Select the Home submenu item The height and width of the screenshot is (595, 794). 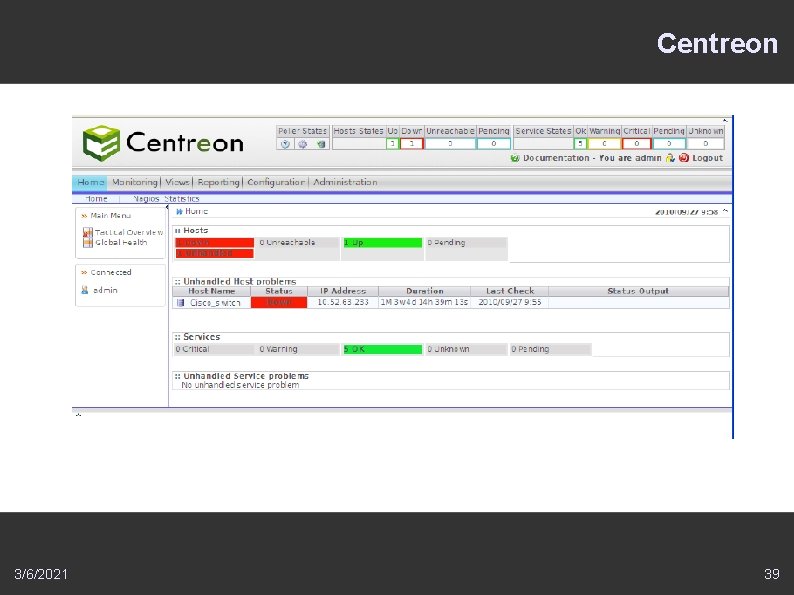pyautogui.click(x=96, y=199)
